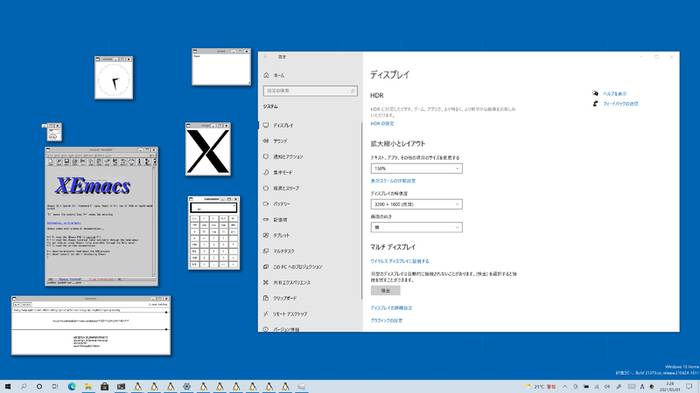Click the clock face in the xclock window
This screenshot has height=393, width=700.
[x=114, y=80]
